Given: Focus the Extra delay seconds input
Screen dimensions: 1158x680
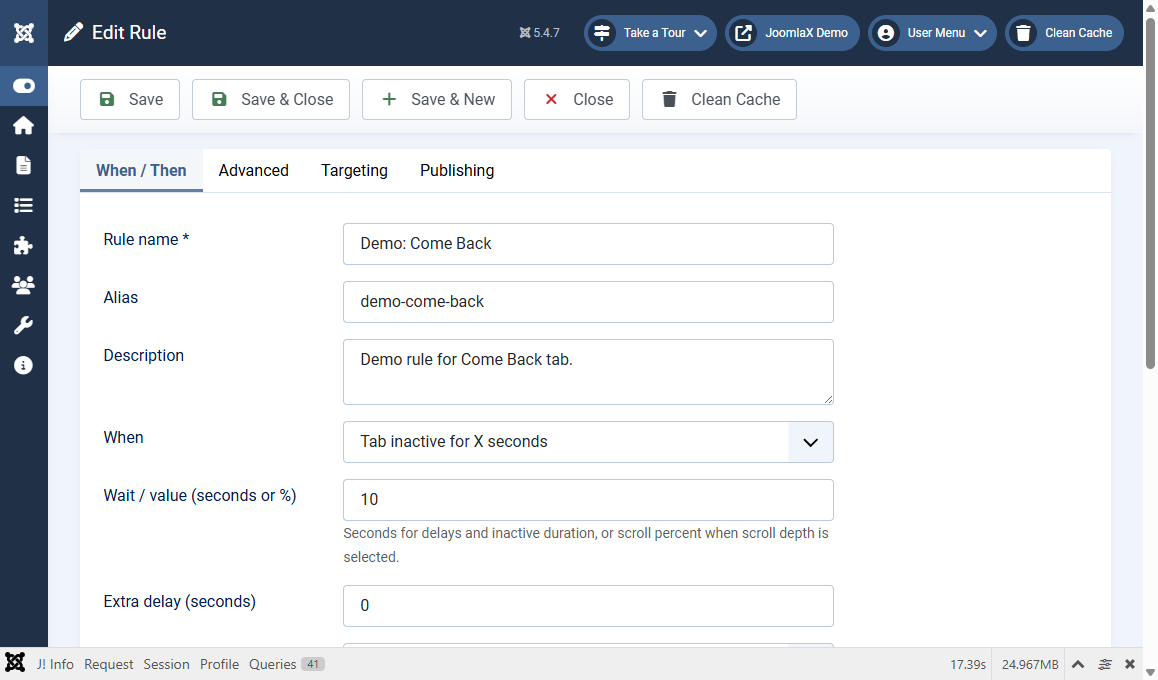Looking at the screenshot, I should tap(589, 606).
